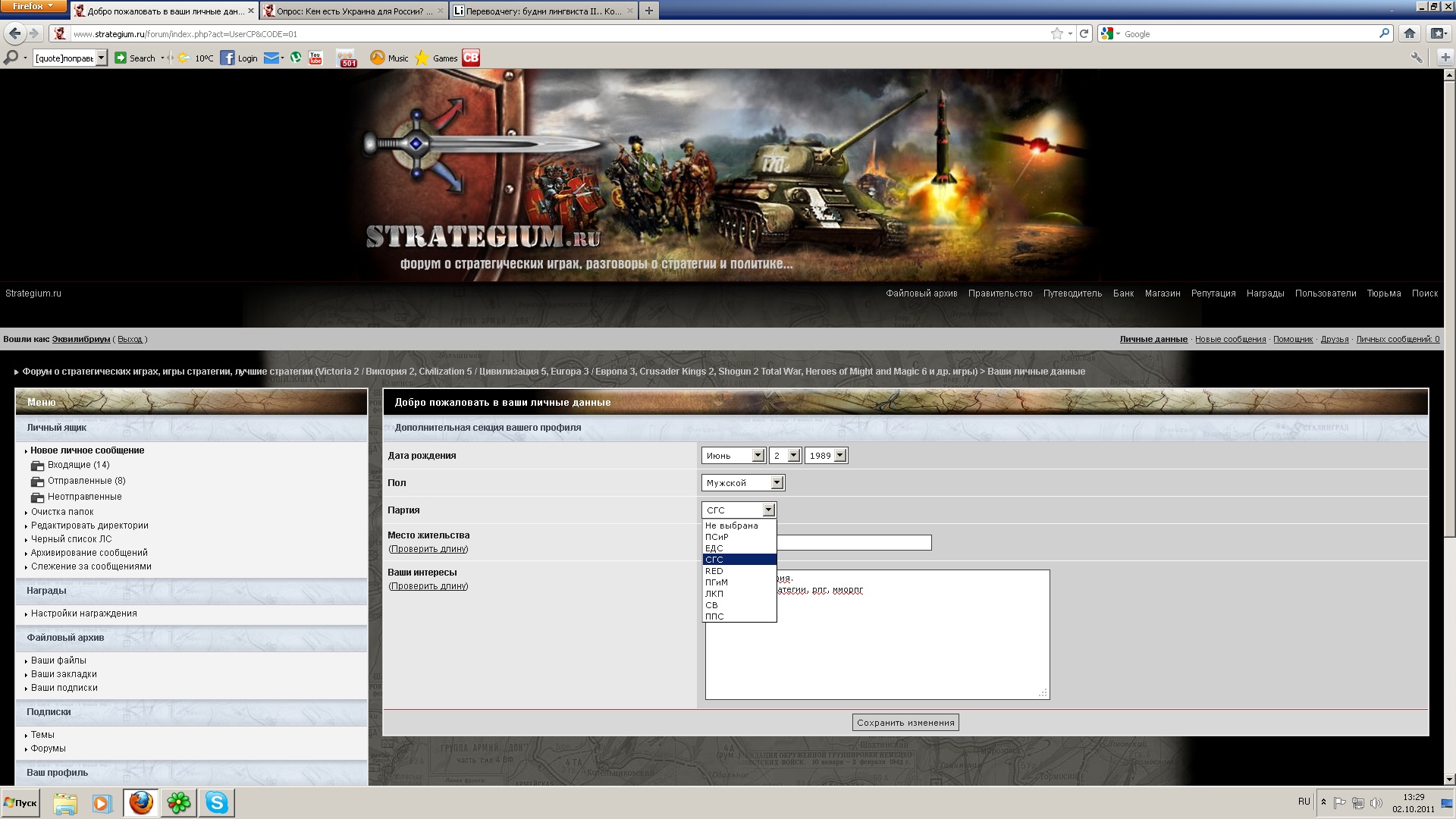
Task: Expand the Firefox menu button
Action: [33, 6]
